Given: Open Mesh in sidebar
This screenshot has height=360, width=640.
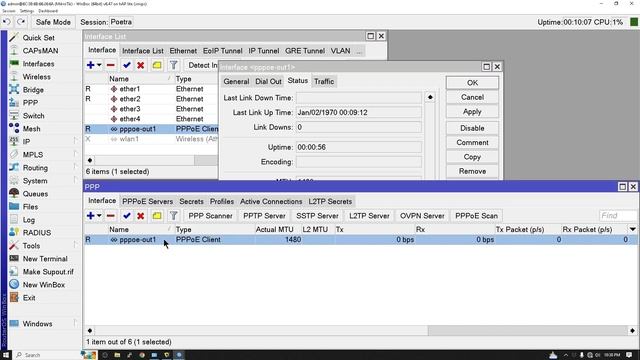Looking at the screenshot, I should [31, 129].
